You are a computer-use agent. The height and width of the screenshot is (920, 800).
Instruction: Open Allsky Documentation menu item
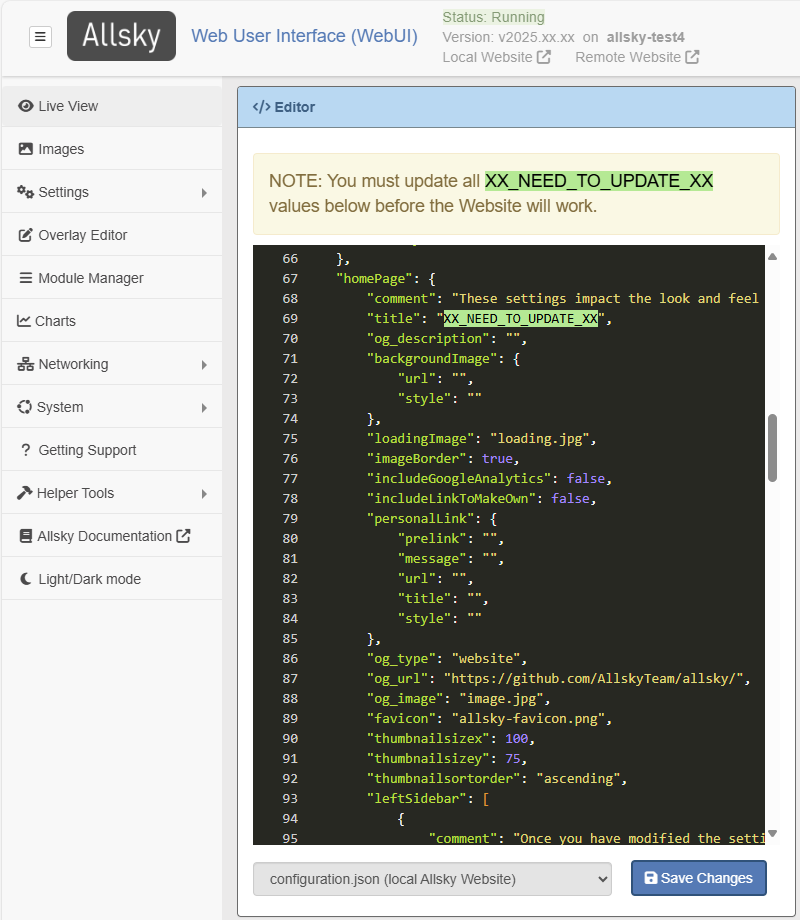(105, 536)
